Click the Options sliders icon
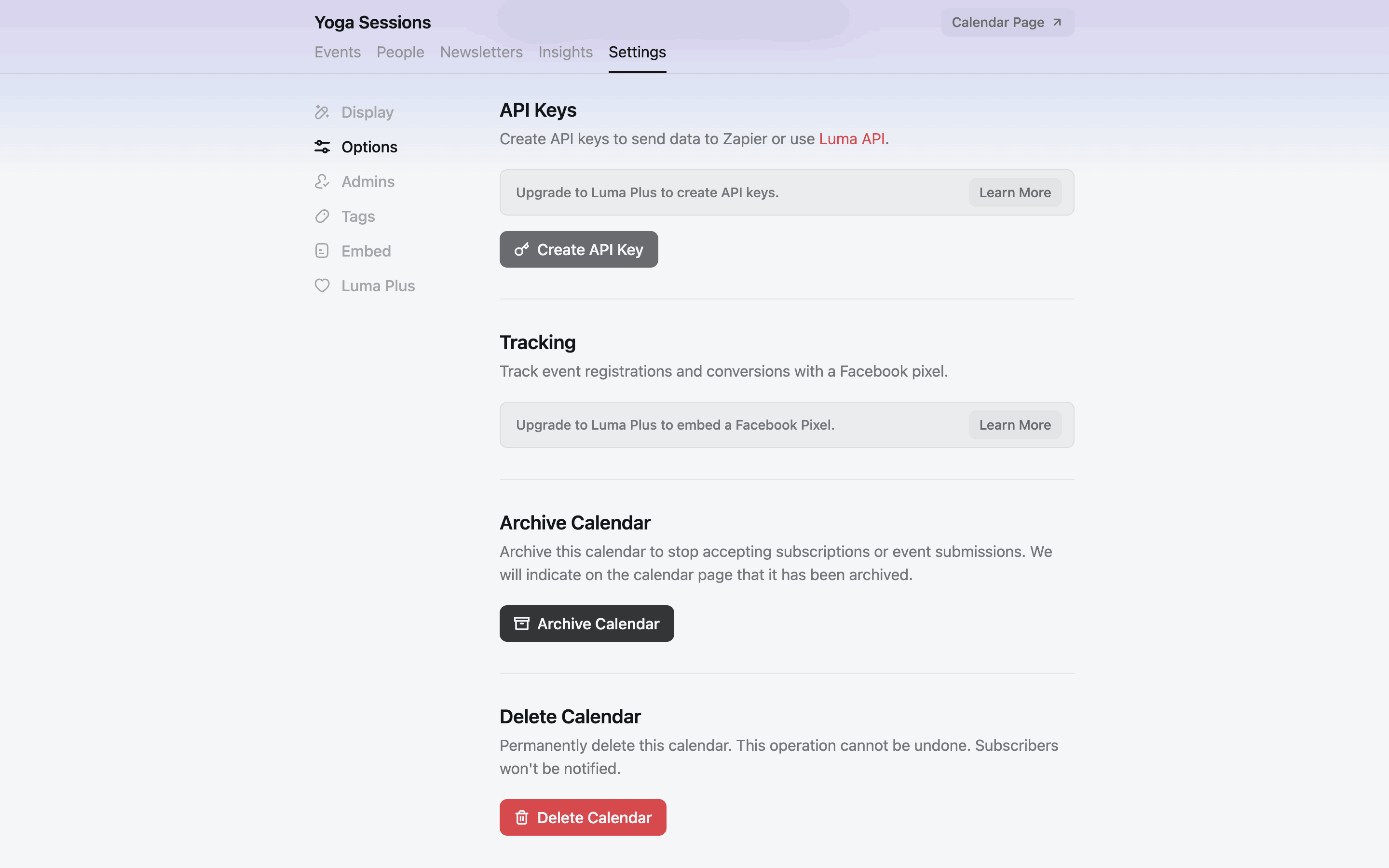The image size is (1389, 868). coord(322,147)
